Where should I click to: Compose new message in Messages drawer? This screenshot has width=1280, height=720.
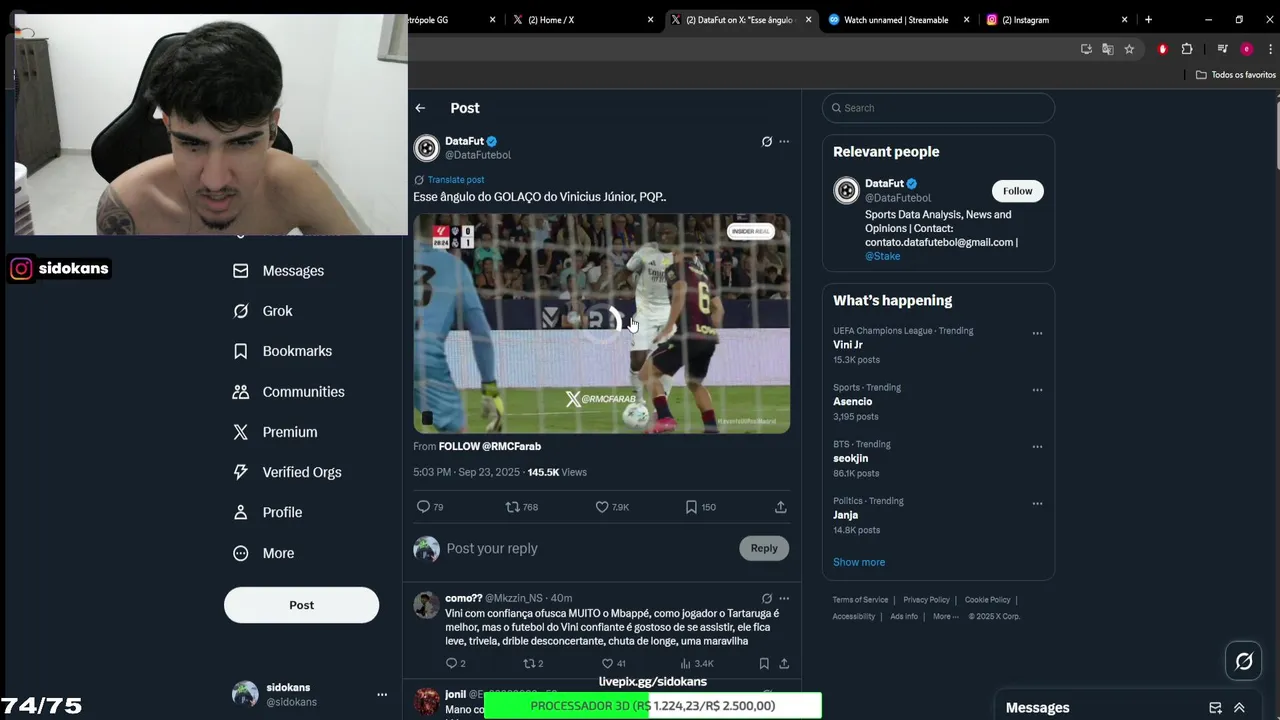click(1215, 708)
